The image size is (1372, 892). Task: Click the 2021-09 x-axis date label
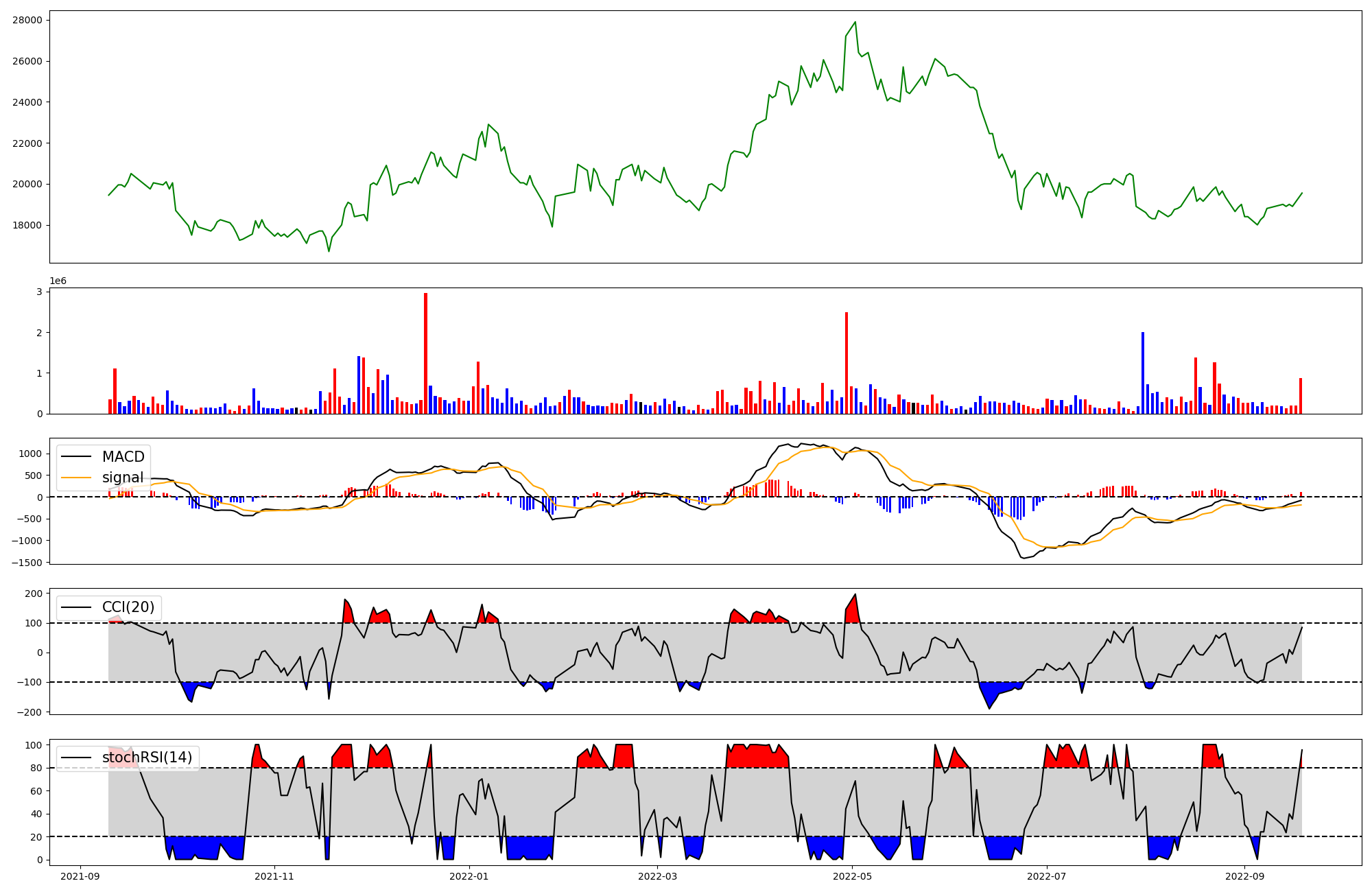point(80,876)
